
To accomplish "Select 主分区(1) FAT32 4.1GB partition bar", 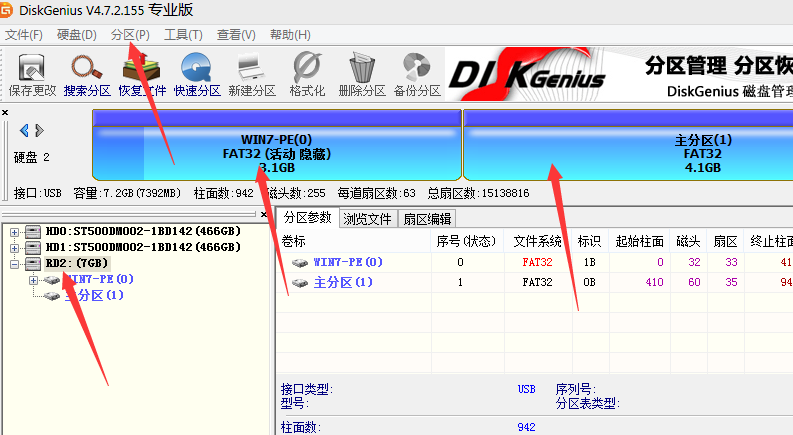I will (628, 145).
